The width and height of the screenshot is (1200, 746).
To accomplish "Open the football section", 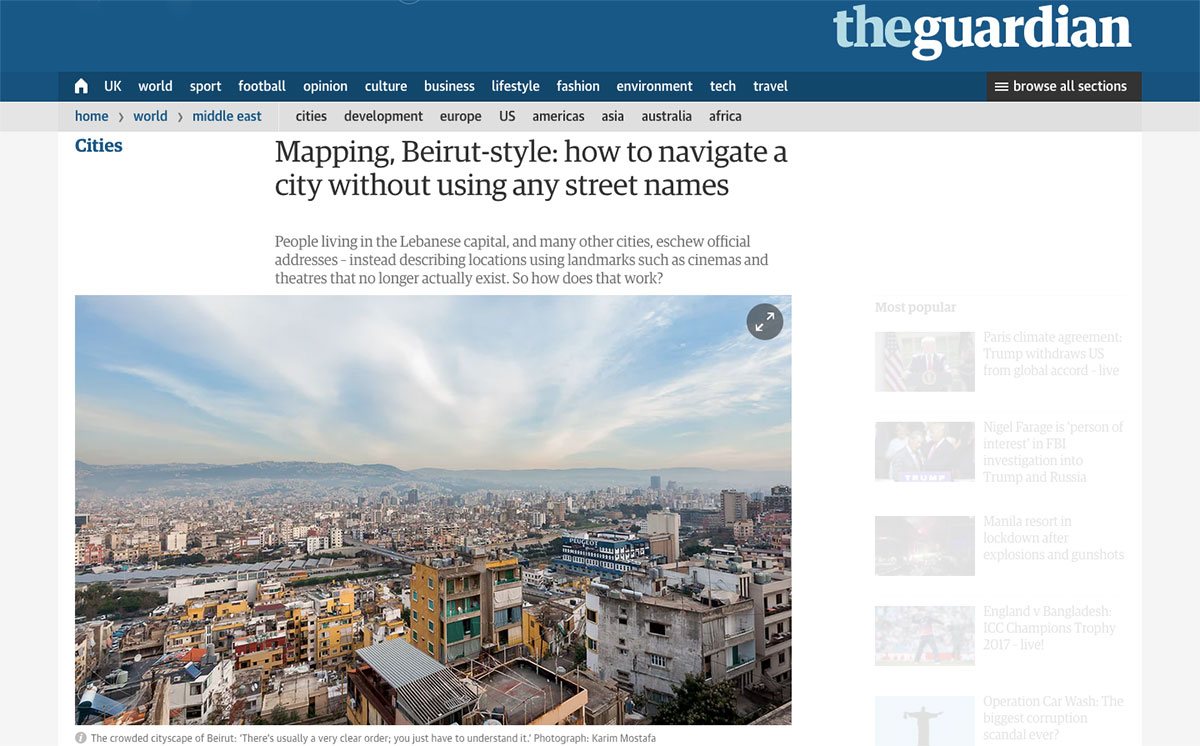I will pos(262,86).
